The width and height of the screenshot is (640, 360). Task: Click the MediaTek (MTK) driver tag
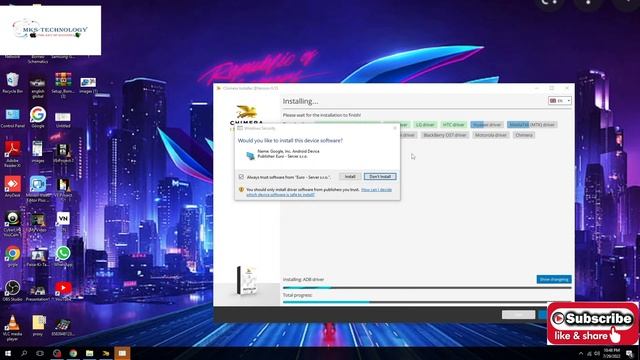coord(532,124)
